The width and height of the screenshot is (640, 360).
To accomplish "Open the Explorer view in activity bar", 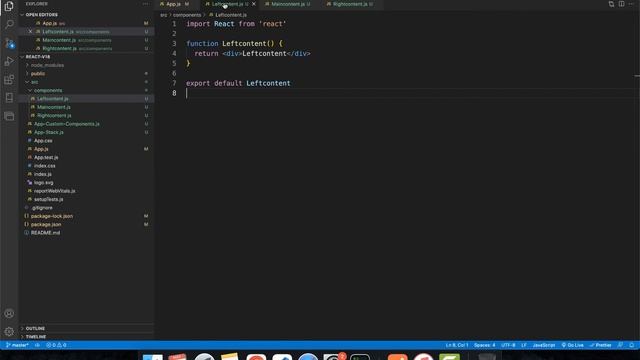I will (x=9, y=6).
